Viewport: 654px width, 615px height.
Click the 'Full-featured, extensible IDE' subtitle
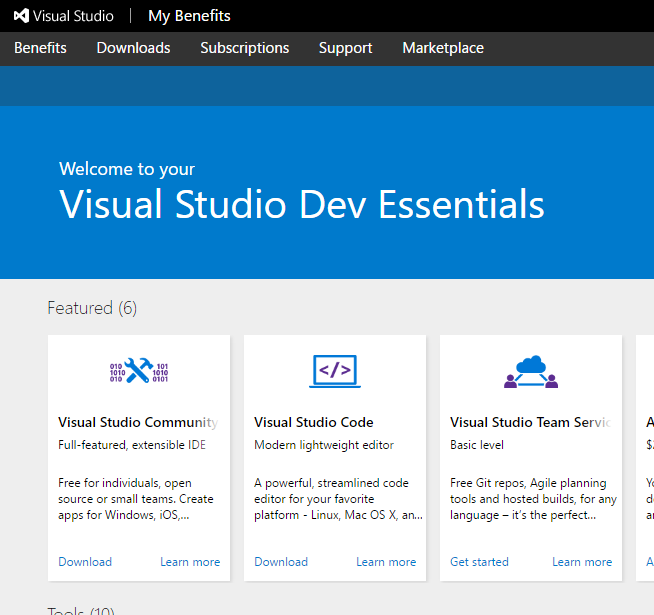click(x=132, y=445)
